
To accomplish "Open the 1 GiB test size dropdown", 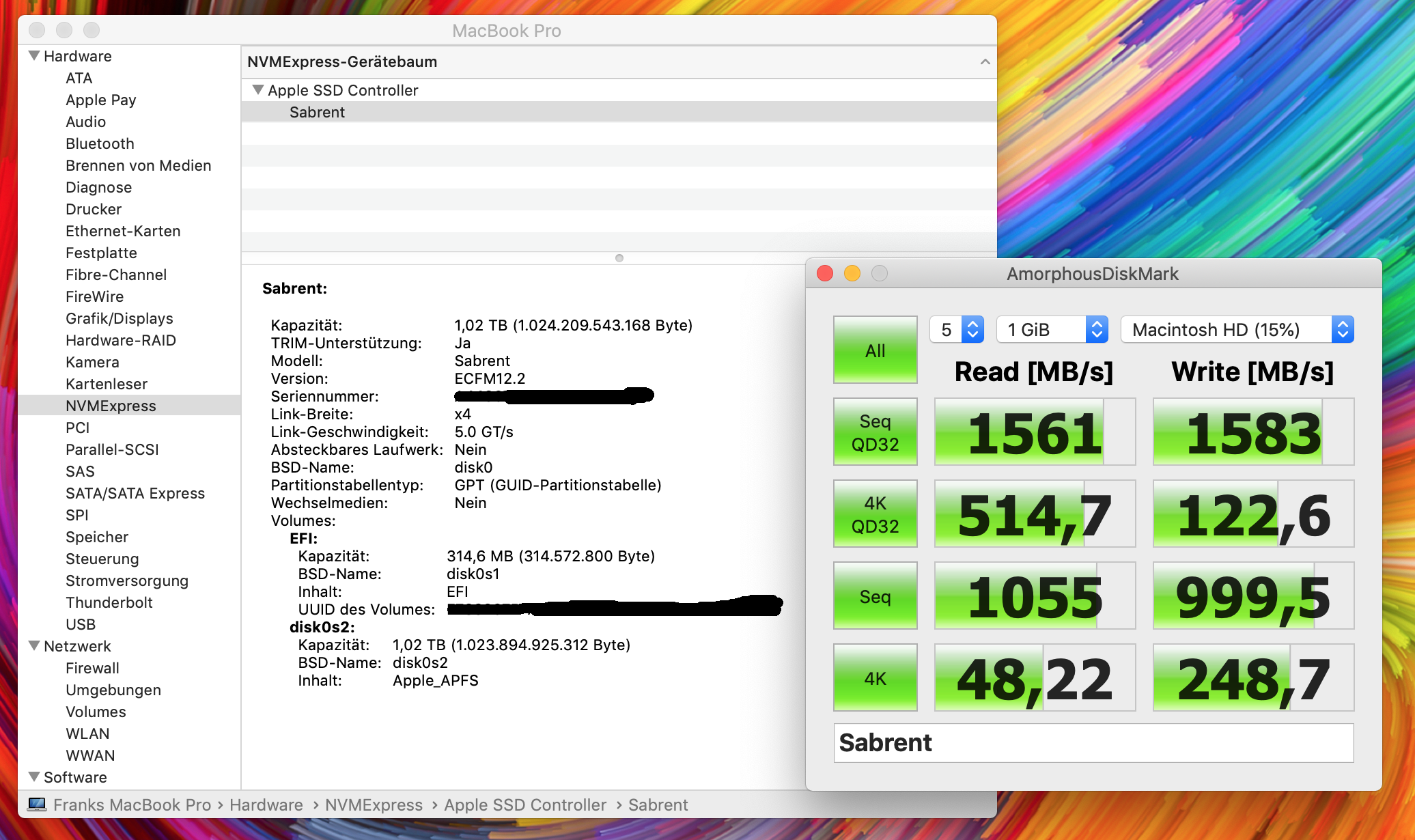I will point(1052,330).
